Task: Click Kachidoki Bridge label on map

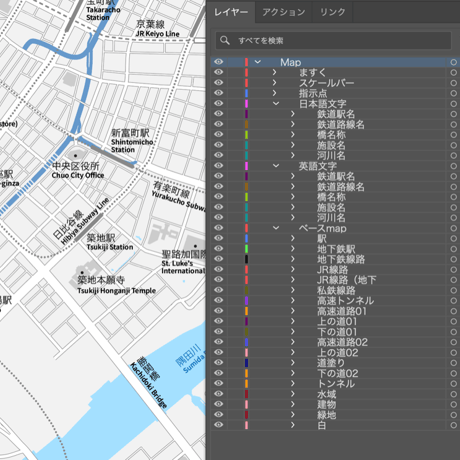Action: point(148,385)
